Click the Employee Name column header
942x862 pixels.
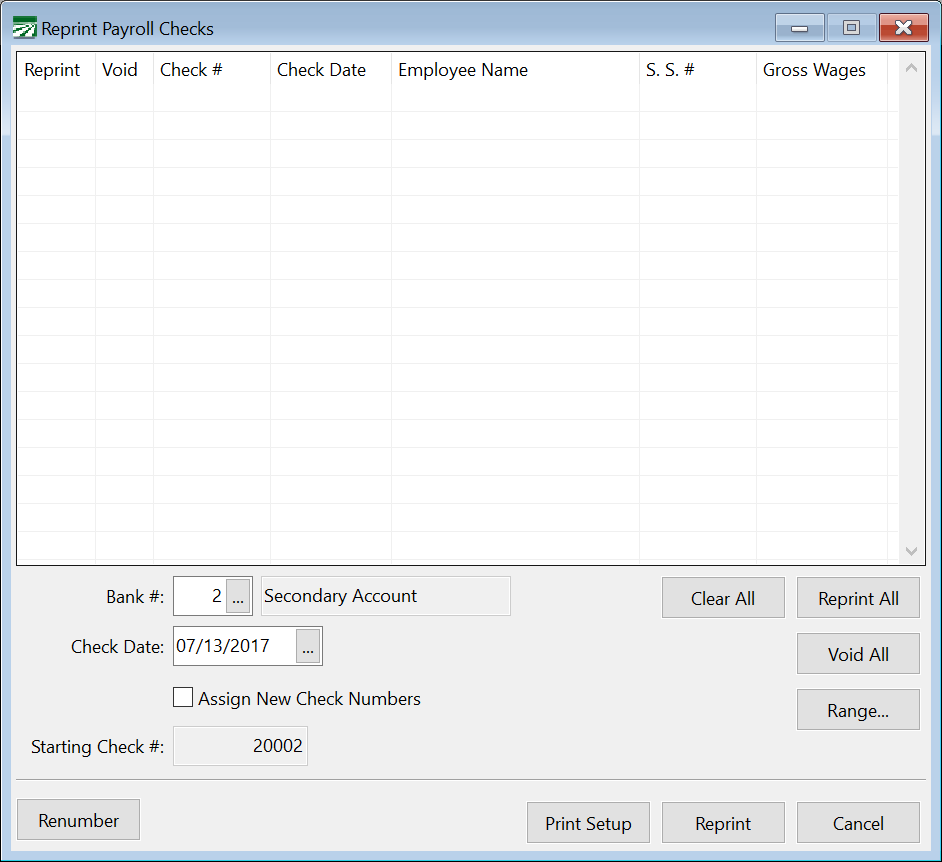point(463,70)
